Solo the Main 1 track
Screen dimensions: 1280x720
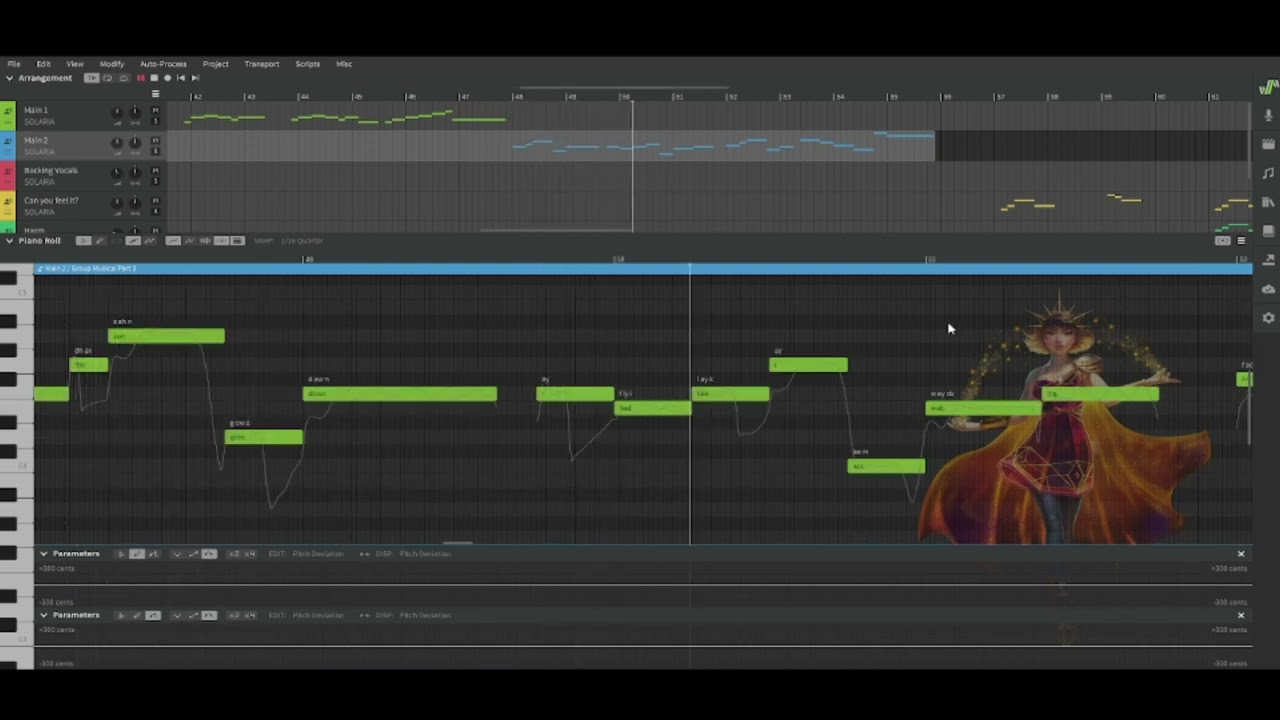point(155,121)
